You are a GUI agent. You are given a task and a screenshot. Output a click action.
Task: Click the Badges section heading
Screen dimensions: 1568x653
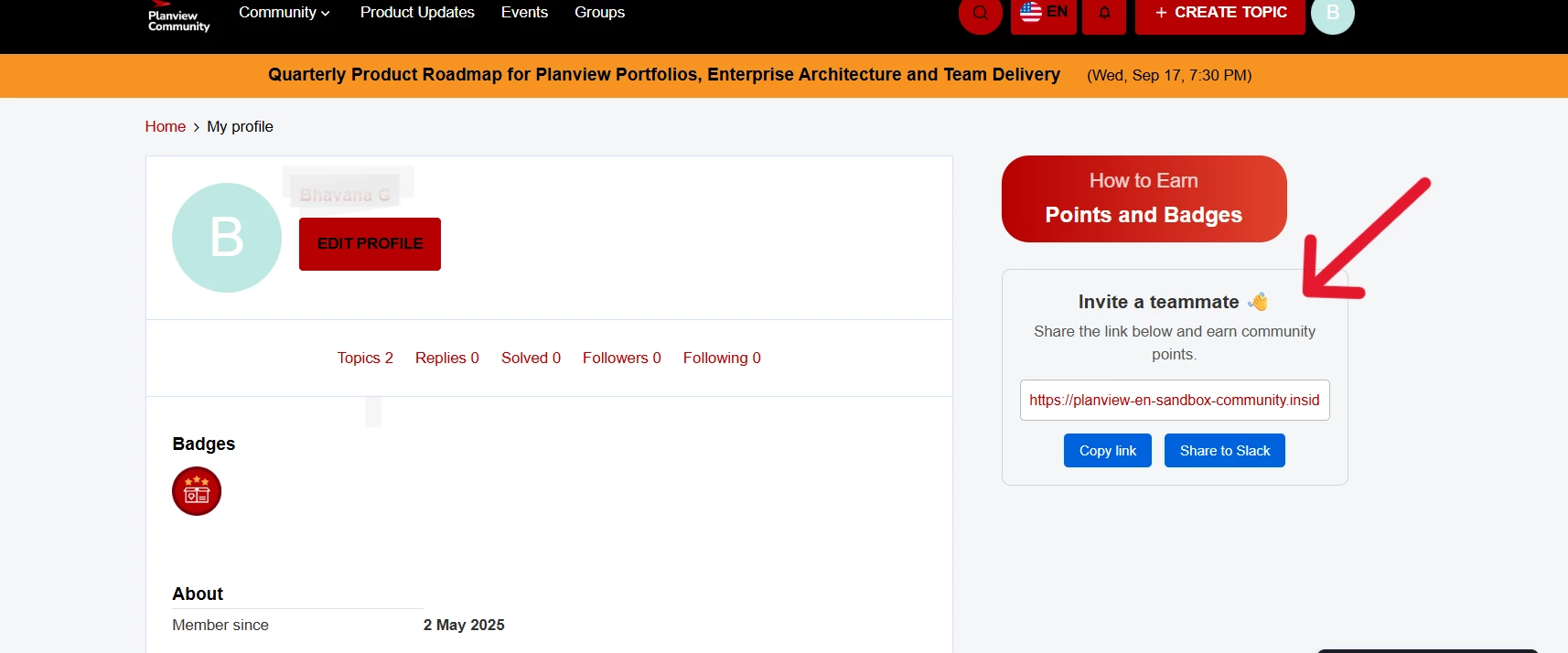[204, 444]
